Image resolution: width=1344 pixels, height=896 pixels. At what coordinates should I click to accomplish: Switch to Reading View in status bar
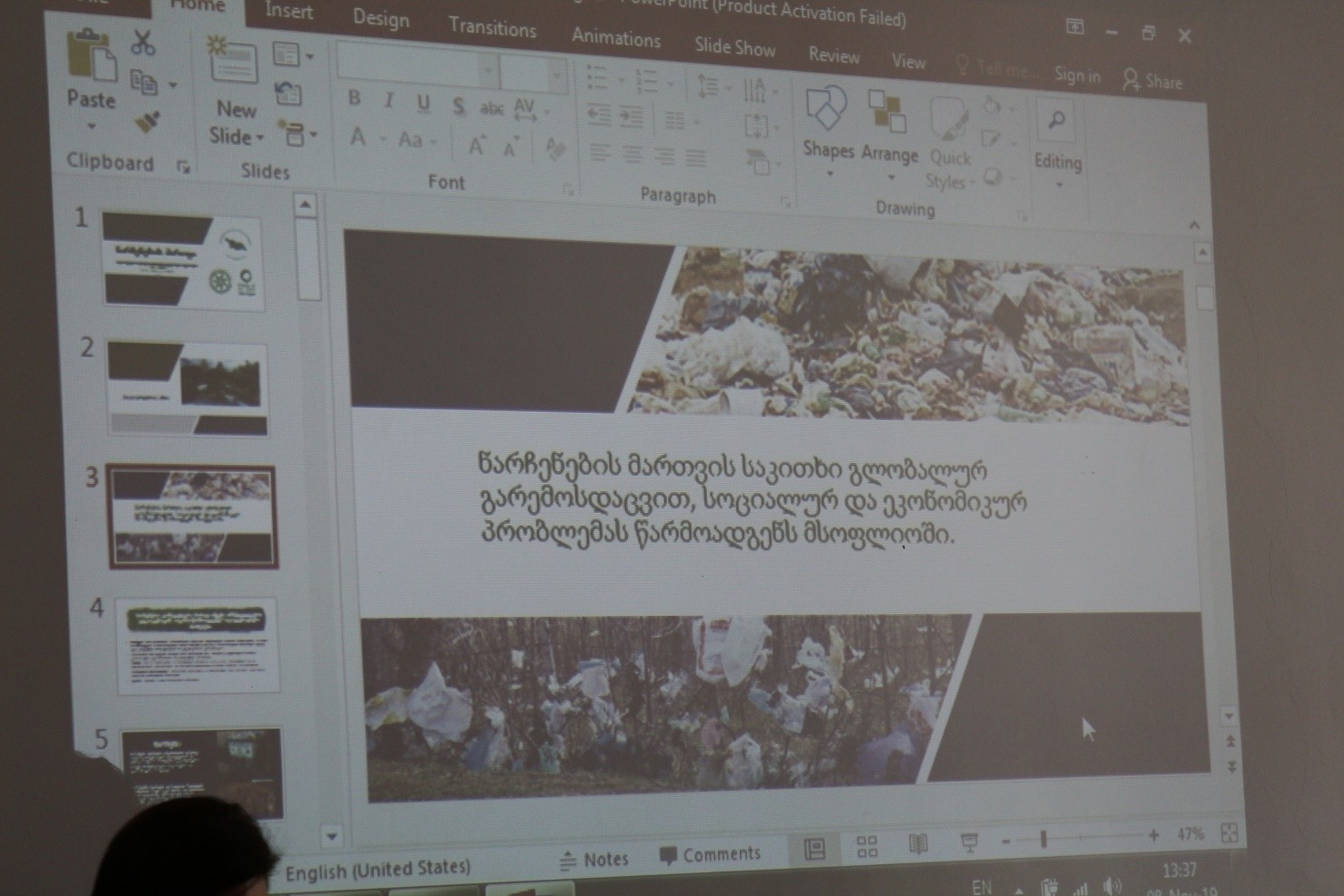click(918, 845)
